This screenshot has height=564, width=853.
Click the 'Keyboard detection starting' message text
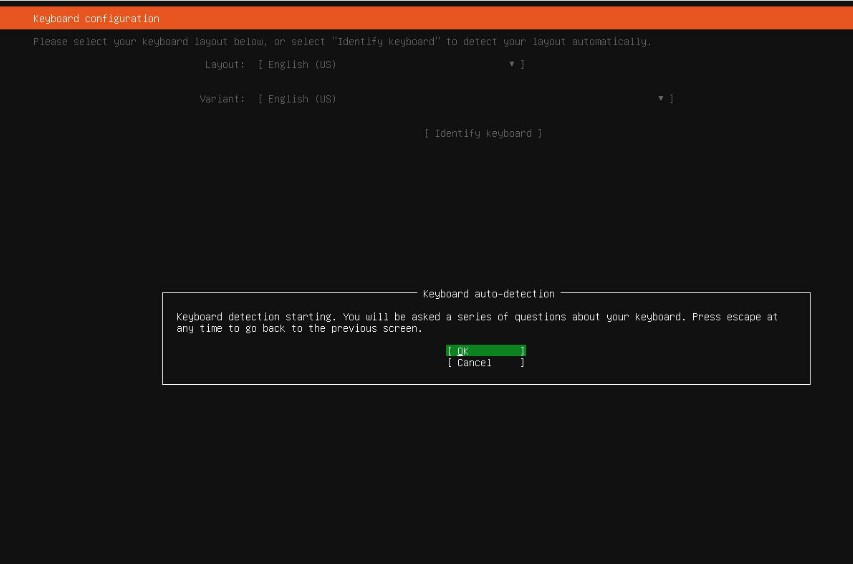point(252,317)
